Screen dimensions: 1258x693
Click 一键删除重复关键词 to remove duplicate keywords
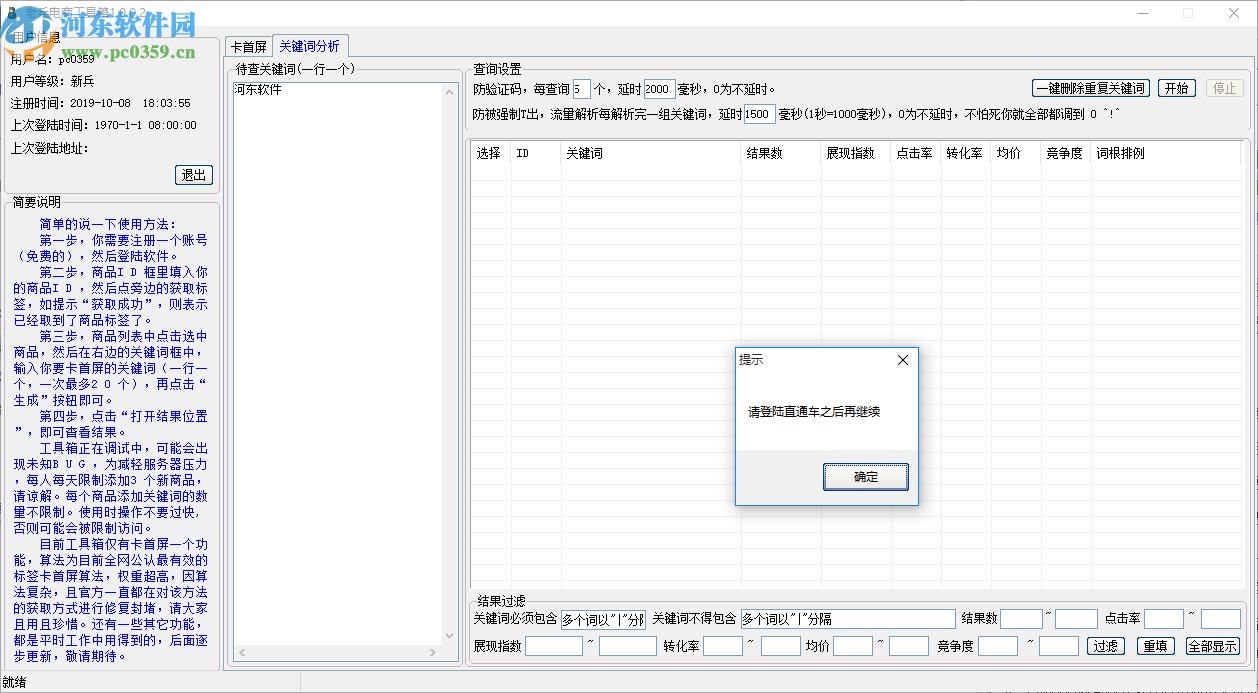[x=1090, y=87]
